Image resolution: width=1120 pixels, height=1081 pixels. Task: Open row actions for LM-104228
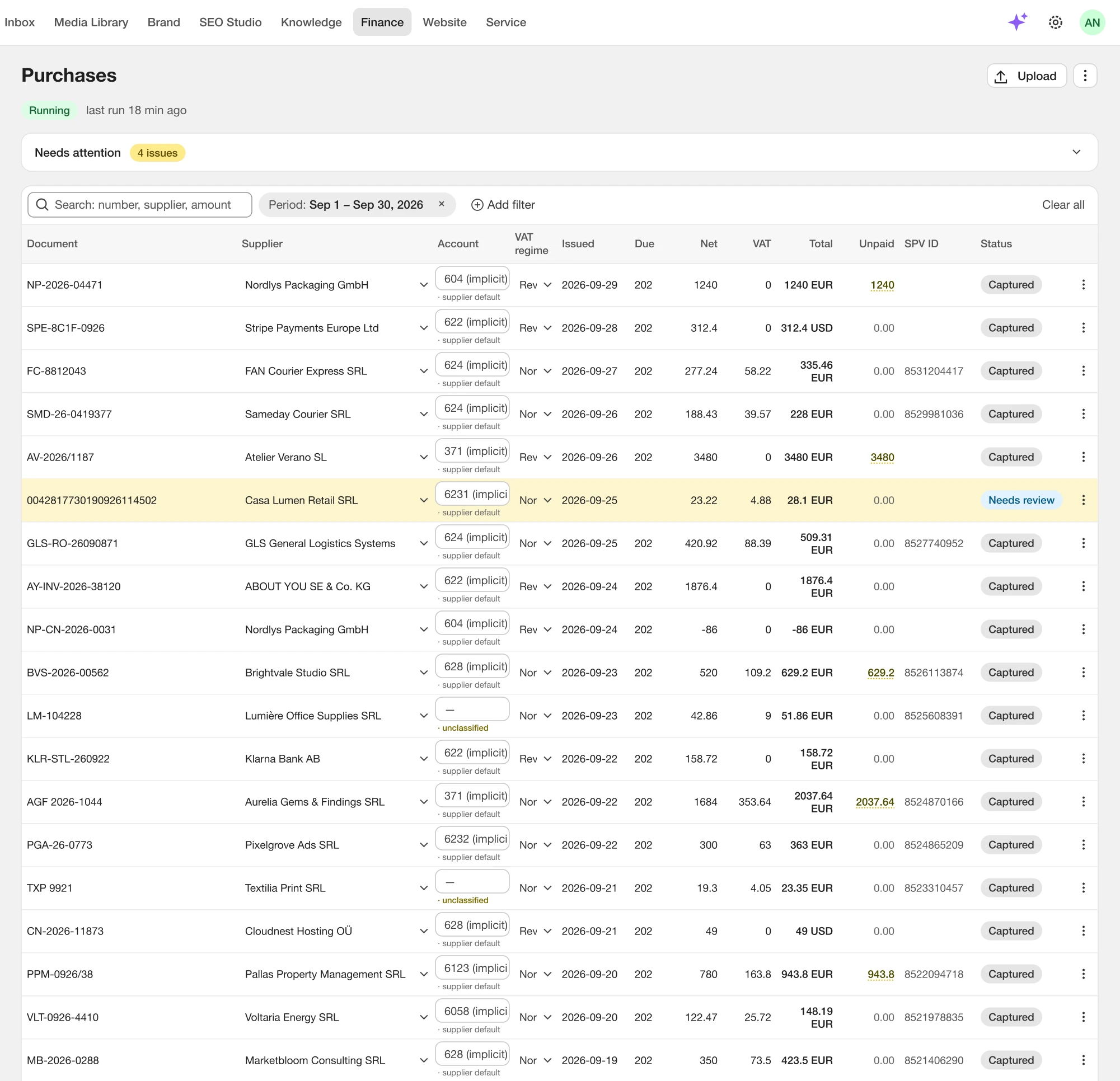click(1083, 715)
